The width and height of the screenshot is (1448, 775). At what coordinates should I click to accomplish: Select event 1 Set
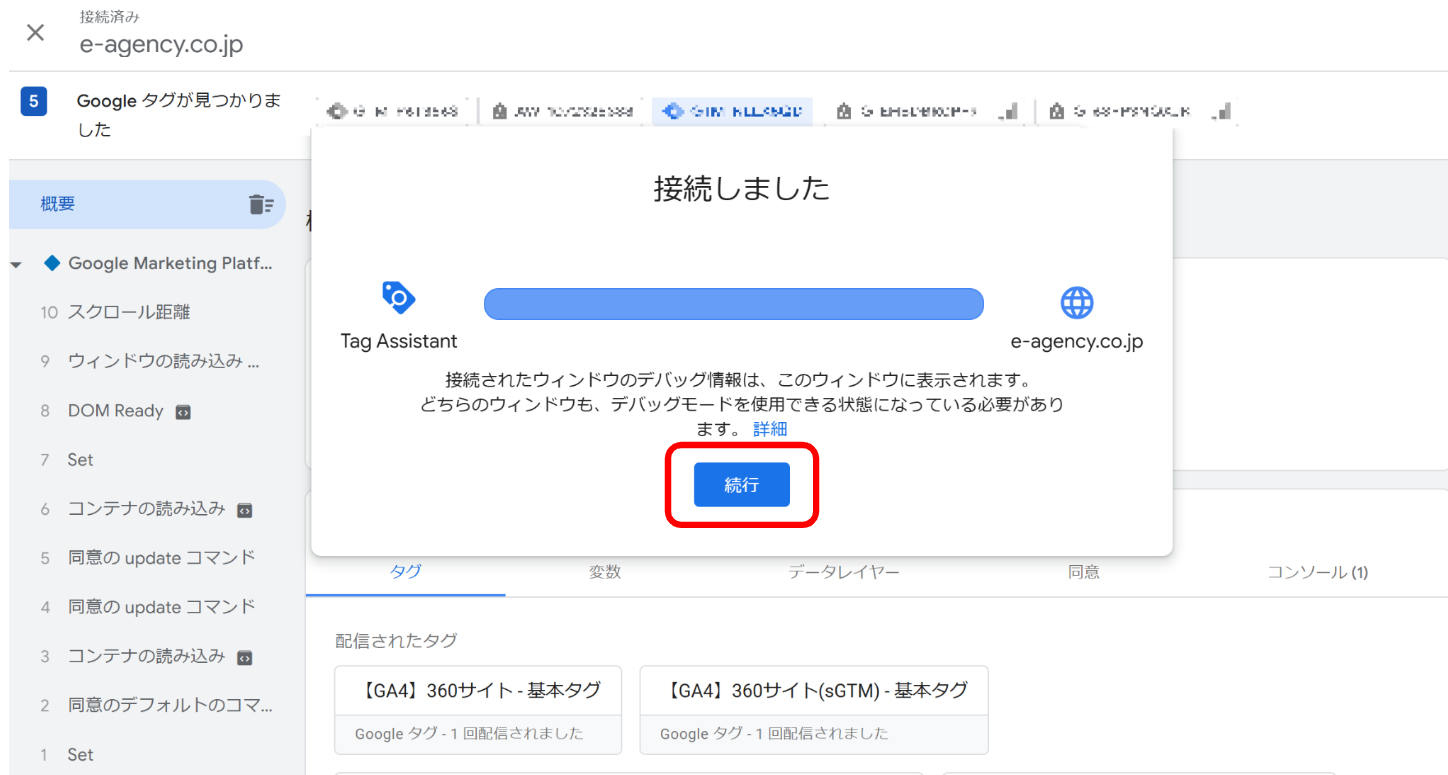(x=80, y=755)
